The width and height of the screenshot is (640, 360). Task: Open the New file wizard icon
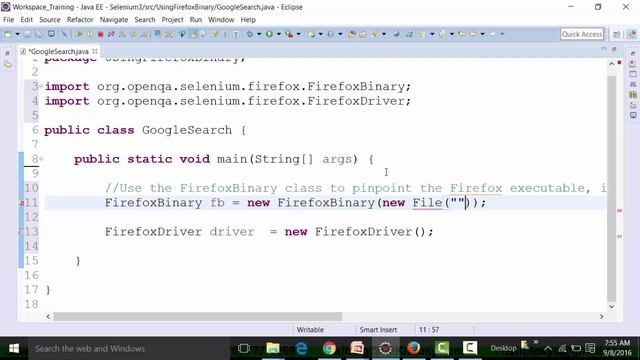click(x=8, y=34)
